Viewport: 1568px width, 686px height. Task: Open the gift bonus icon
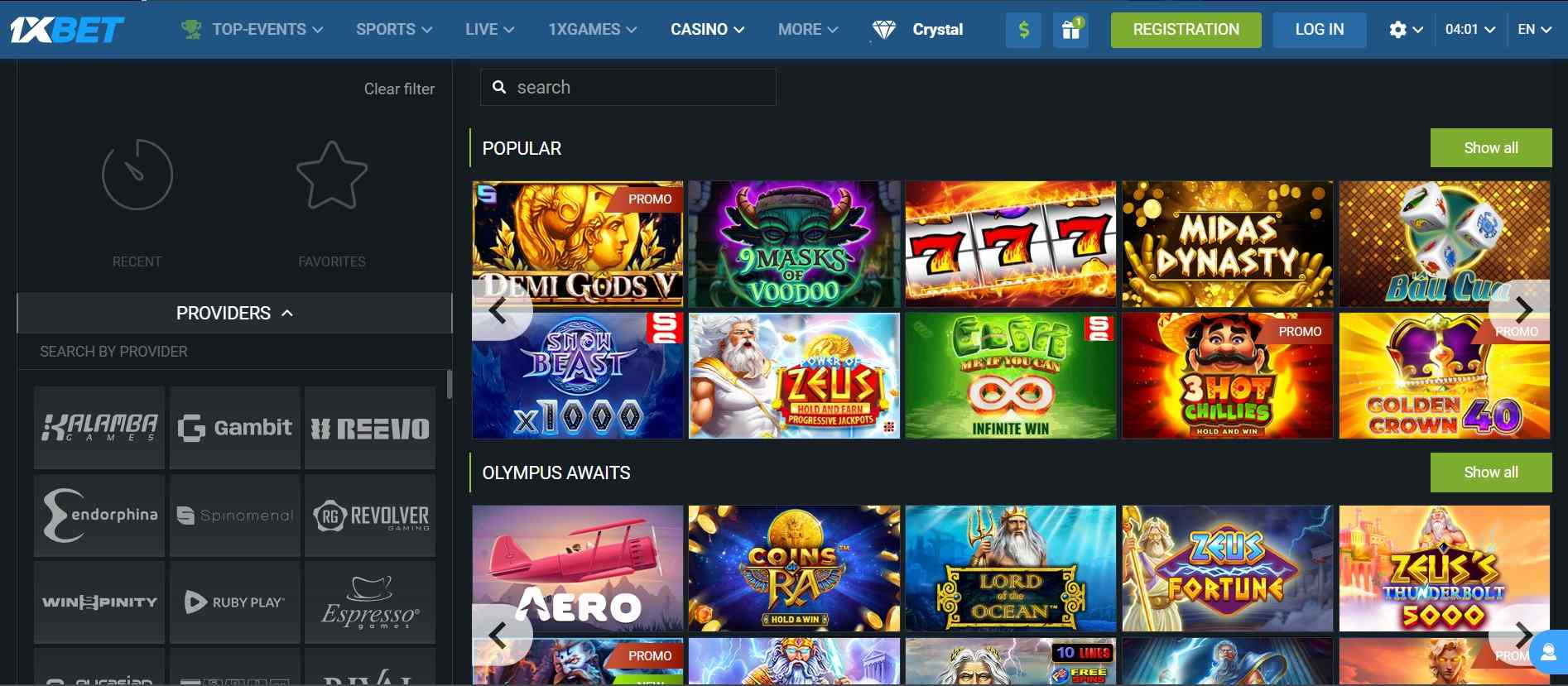(1070, 30)
